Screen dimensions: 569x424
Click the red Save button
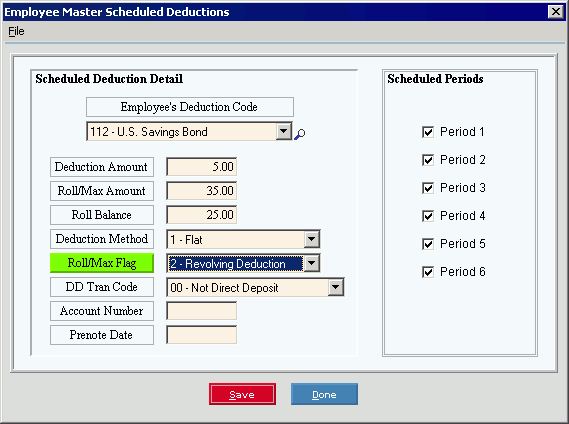tap(242, 394)
